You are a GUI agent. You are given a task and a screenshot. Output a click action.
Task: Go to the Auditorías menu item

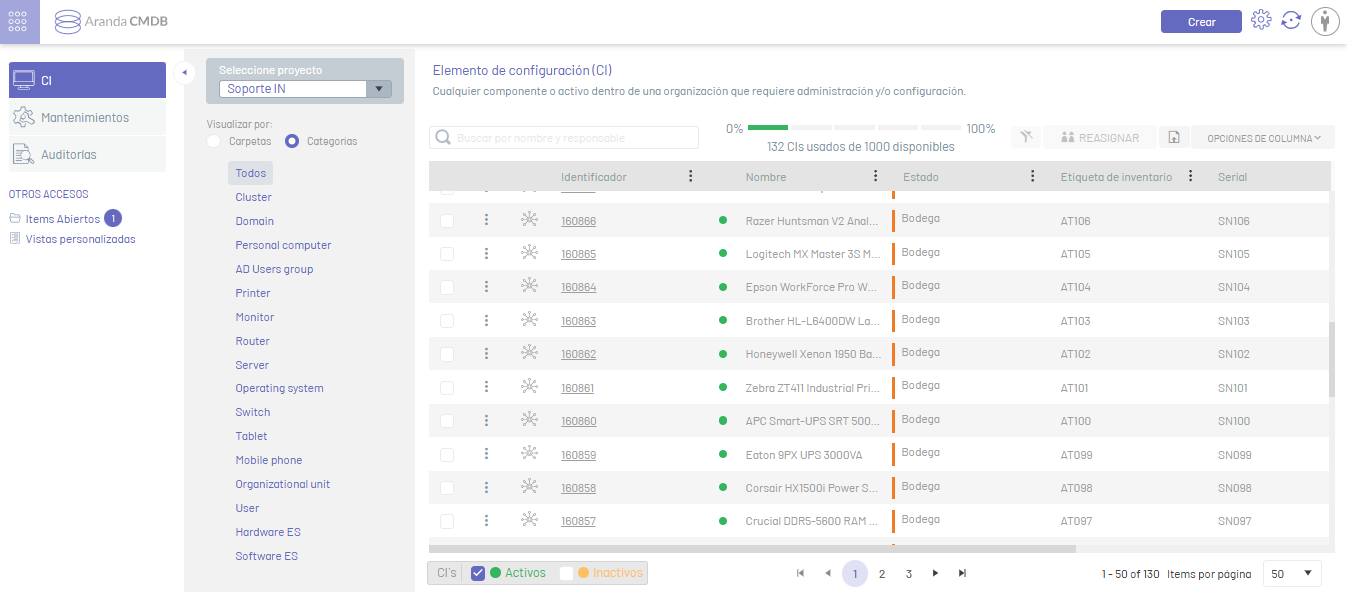tap(68, 154)
